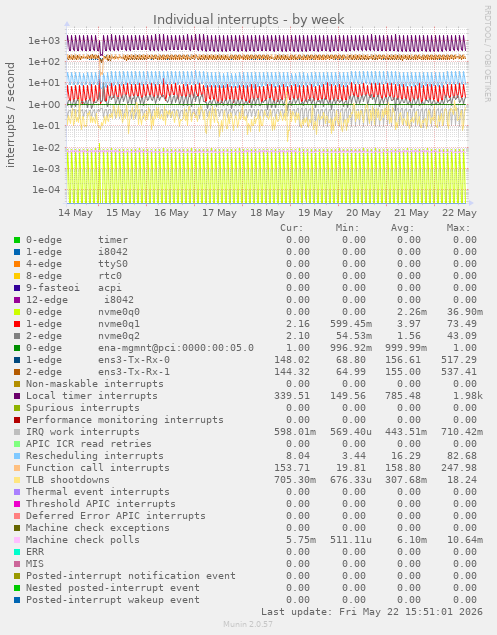The image size is (497, 635).
Task: Click the graph title Individual interrupts - by week
Action: click(x=248, y=19)
